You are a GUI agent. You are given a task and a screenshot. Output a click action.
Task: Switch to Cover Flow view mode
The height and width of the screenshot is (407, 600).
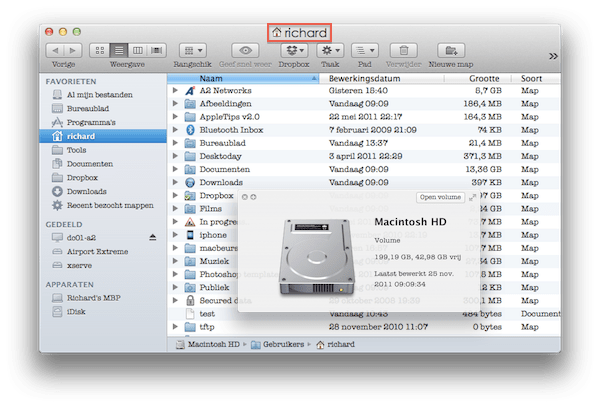(x=157, y=50)
